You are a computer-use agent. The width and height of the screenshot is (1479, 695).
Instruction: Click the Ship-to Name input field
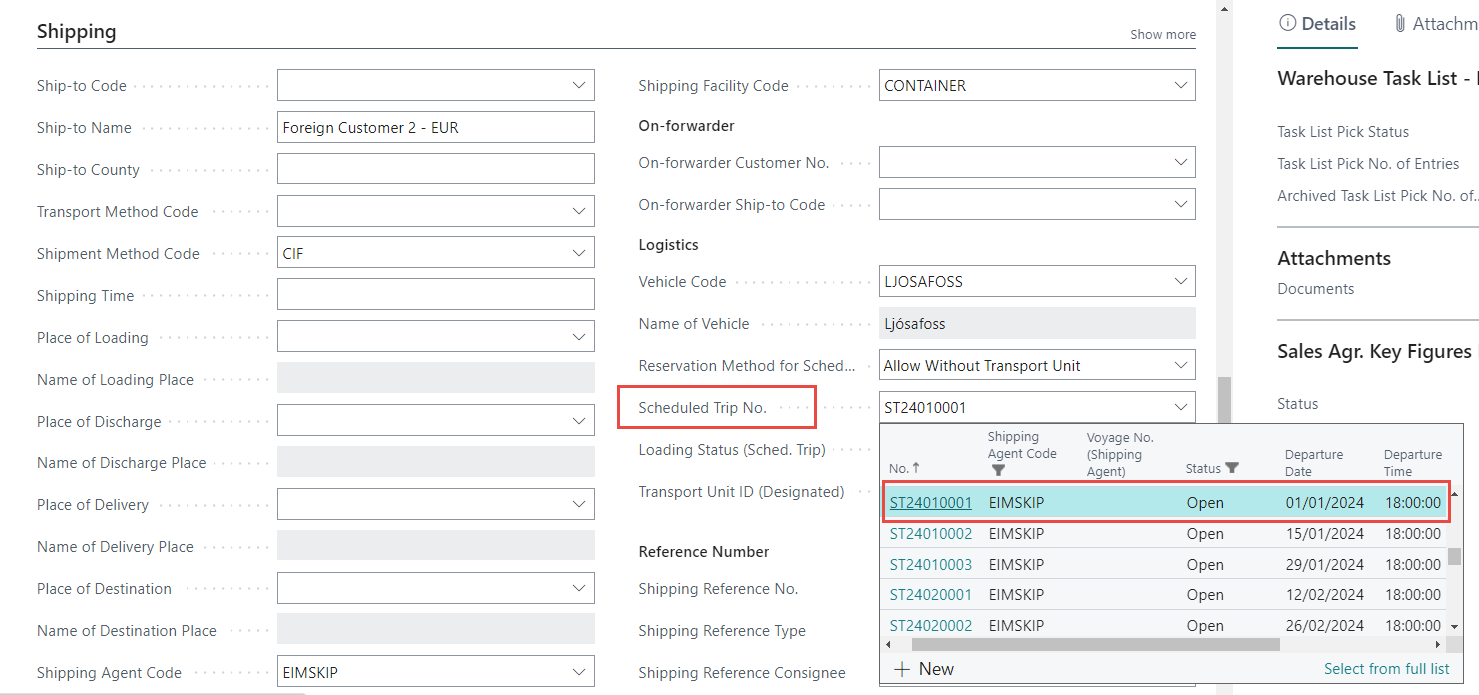click(435, 128)
